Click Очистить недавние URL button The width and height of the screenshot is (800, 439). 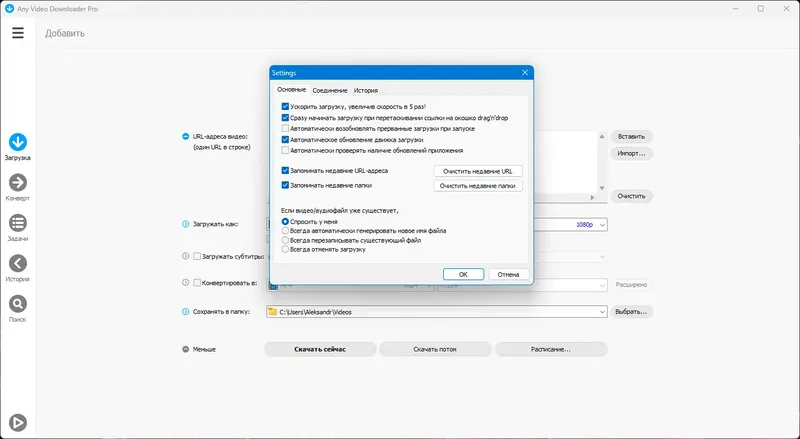[x=478, y=171]
